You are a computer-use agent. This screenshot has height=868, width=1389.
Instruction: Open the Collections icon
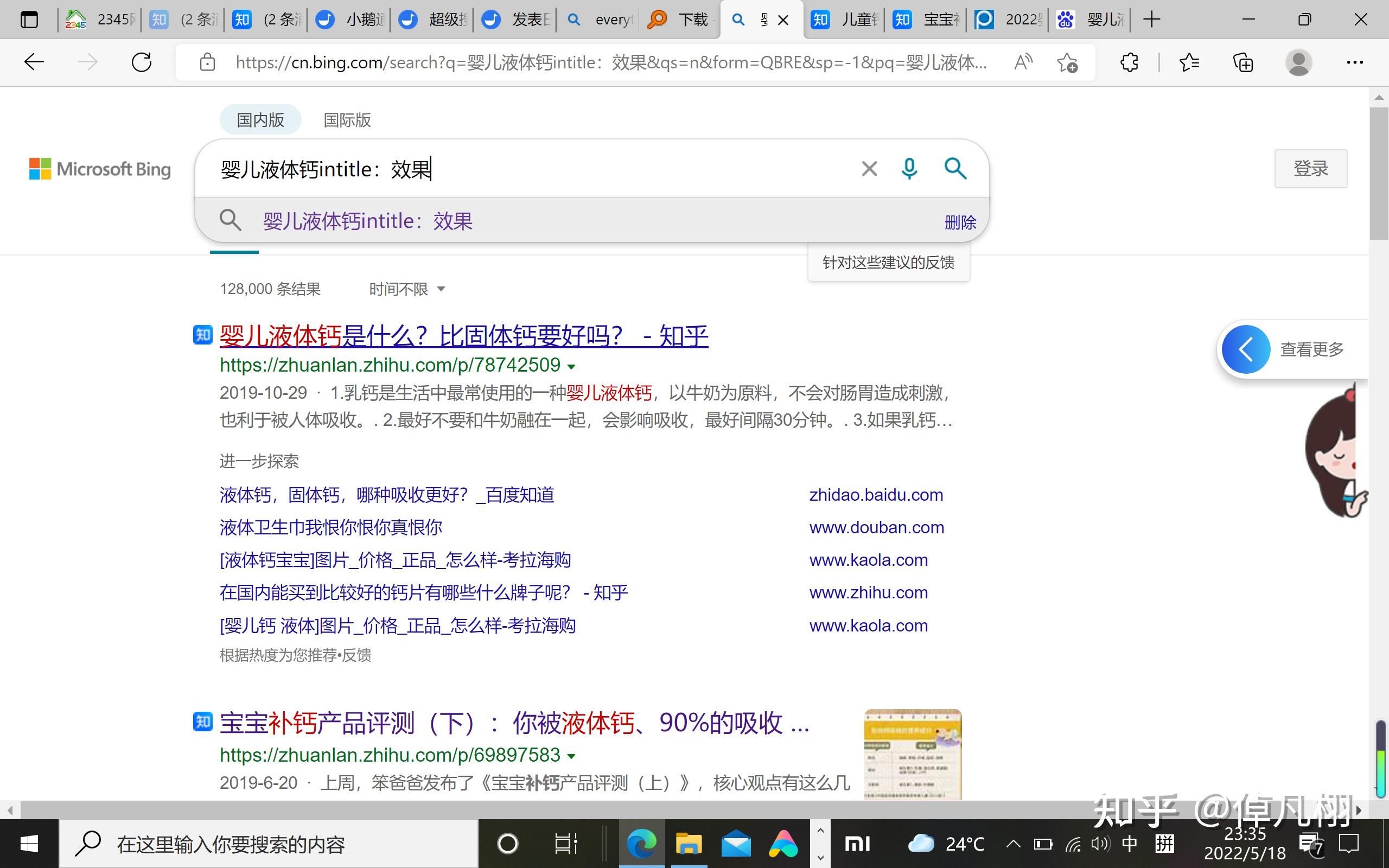[x=1243, y=62]
